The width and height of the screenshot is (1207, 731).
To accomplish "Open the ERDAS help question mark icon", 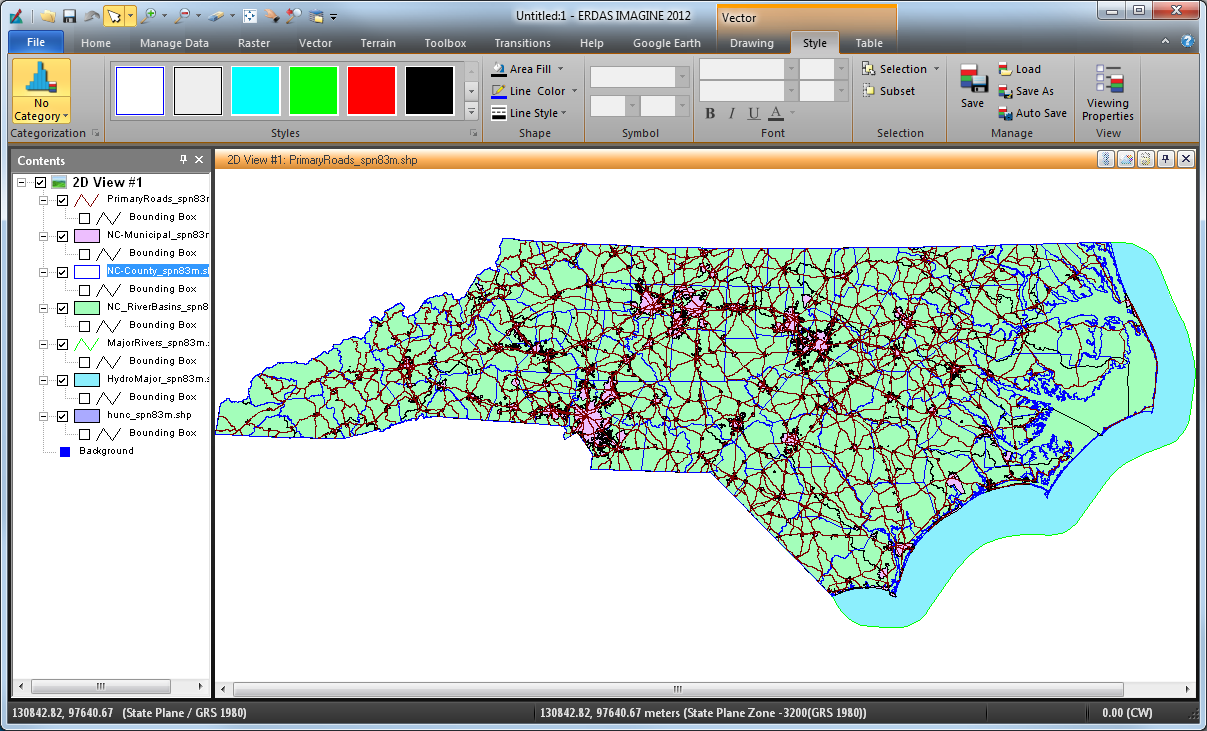I will point(1187,42).
